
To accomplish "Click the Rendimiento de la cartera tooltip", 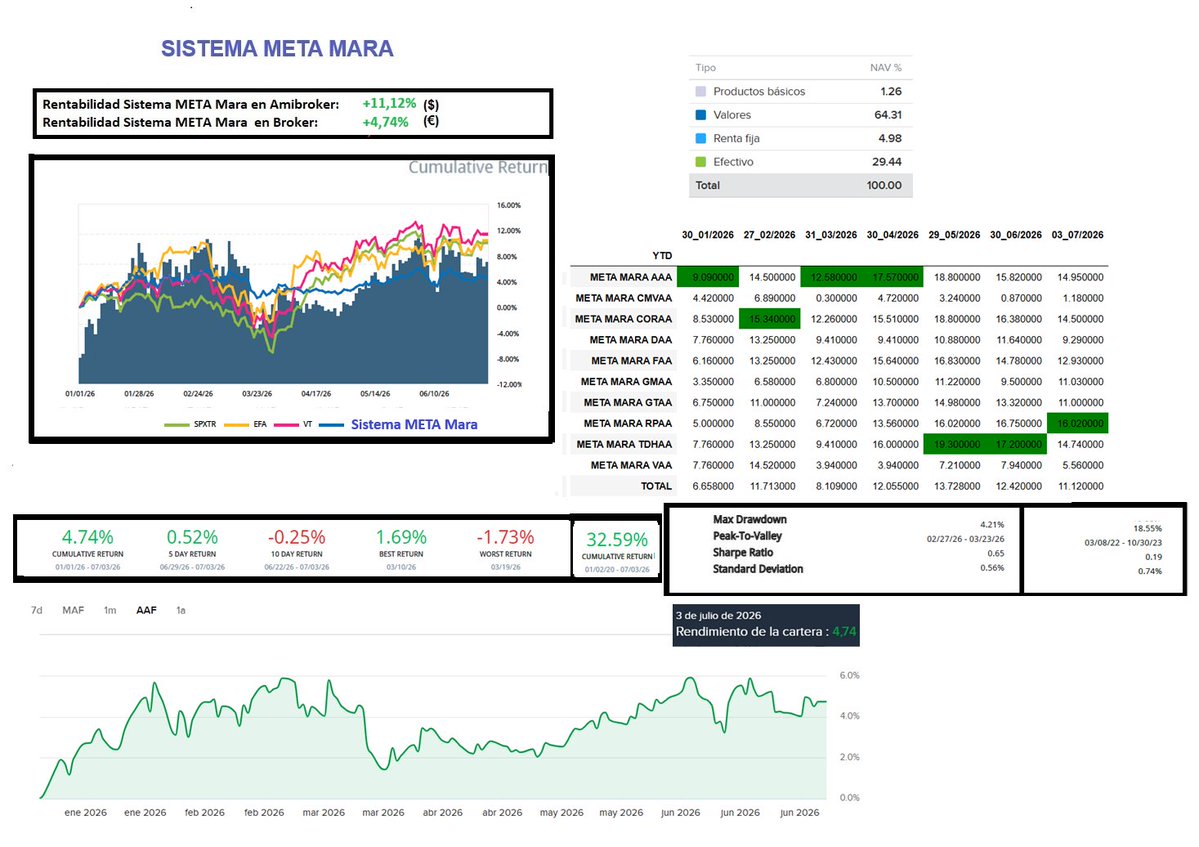I will [x=766, y=625].
